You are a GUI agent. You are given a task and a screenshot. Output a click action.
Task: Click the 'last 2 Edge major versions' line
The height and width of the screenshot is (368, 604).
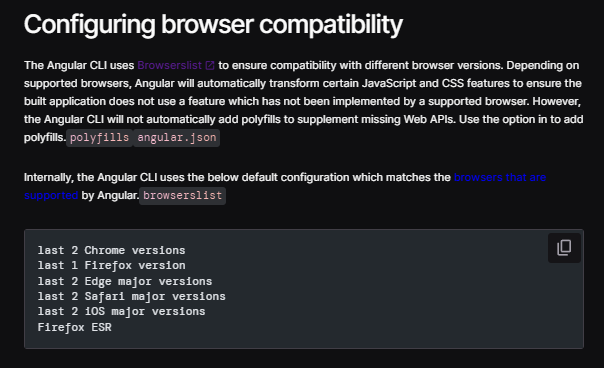125,281
